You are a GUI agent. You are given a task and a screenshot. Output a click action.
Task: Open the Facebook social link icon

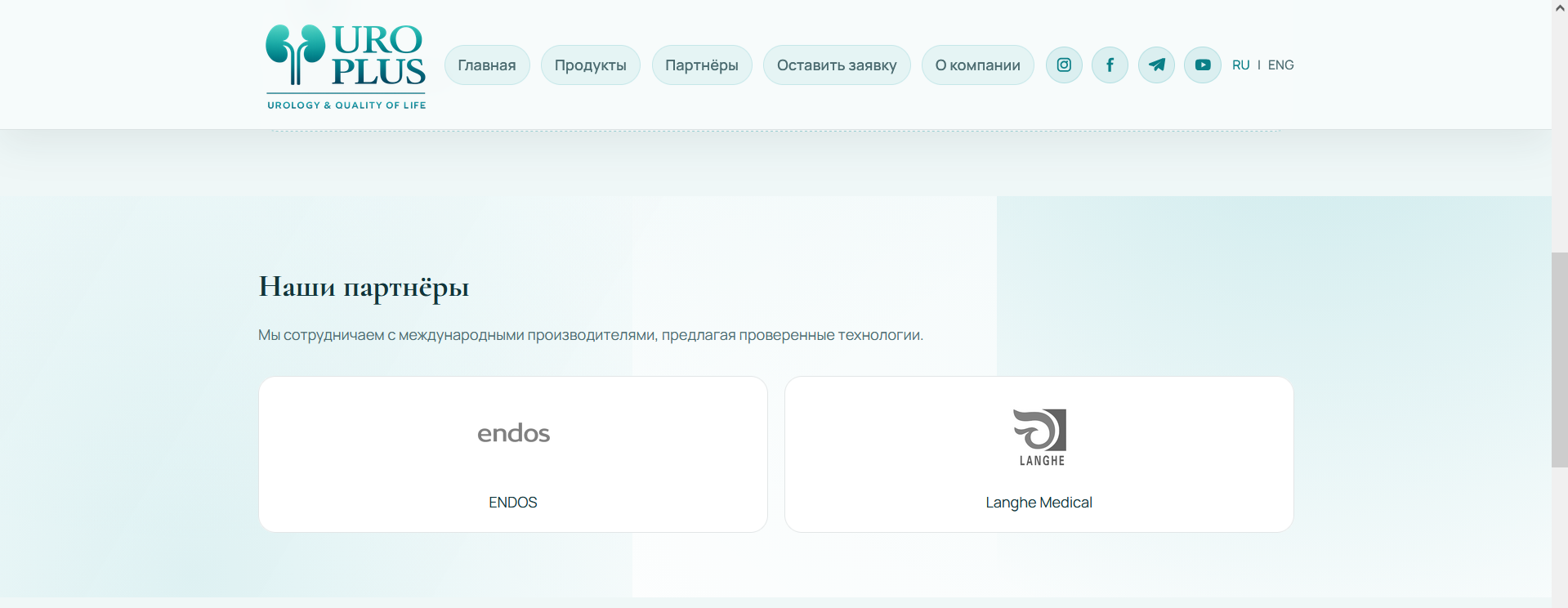pos(1110,65)
